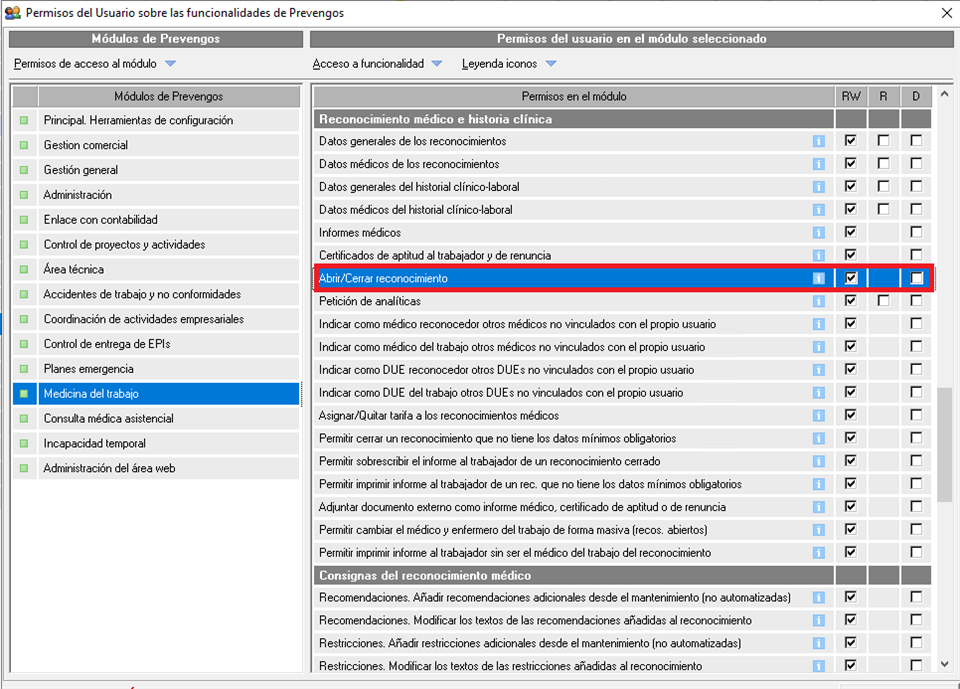Check D checkbox for Abrir/Cerrar reconocimiento
Screen dimensions: 960x689
click(x=916, y=279)
